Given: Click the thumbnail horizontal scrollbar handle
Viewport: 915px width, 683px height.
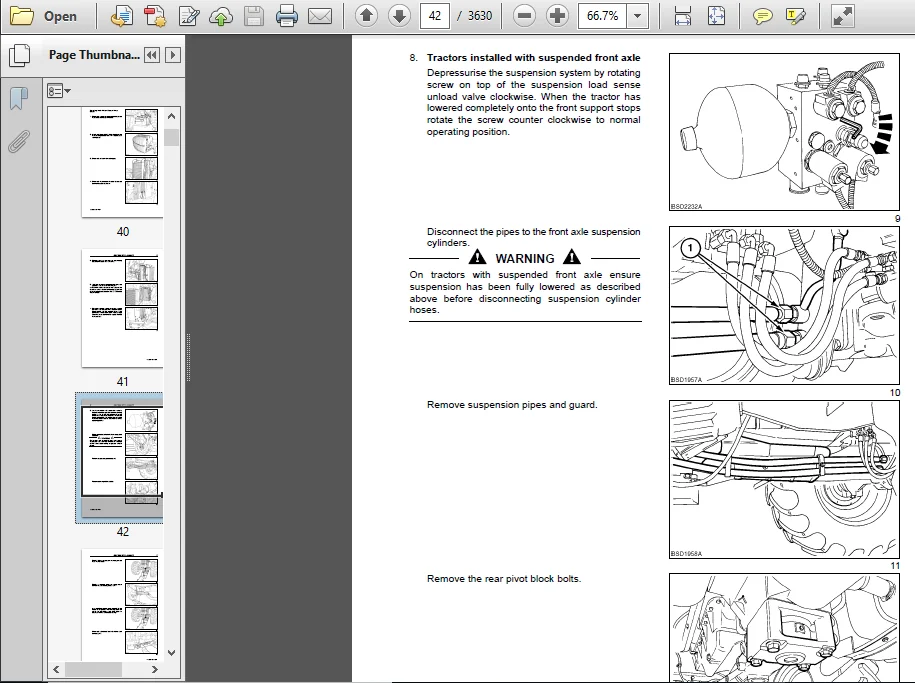Looking at the screenshot, I should pyautogui.click(x=93, y=670).
